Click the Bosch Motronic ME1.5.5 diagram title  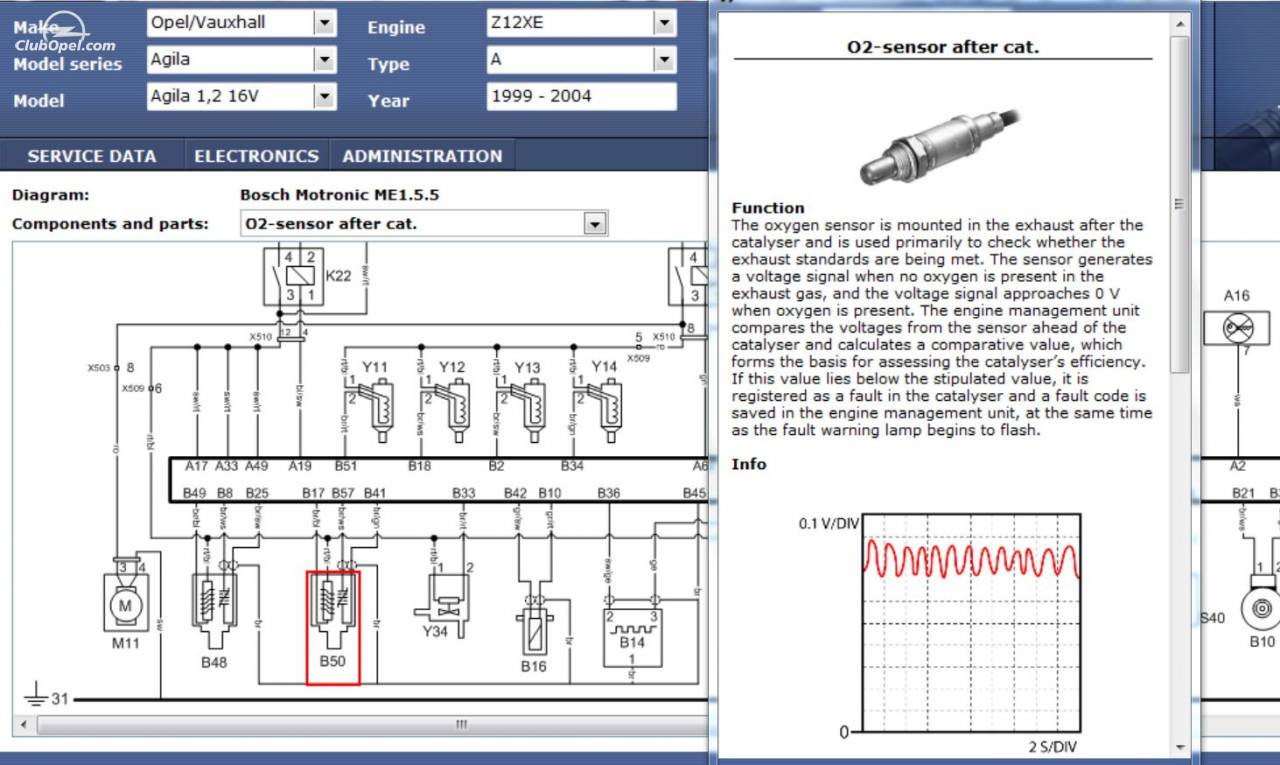pos(339,195)
